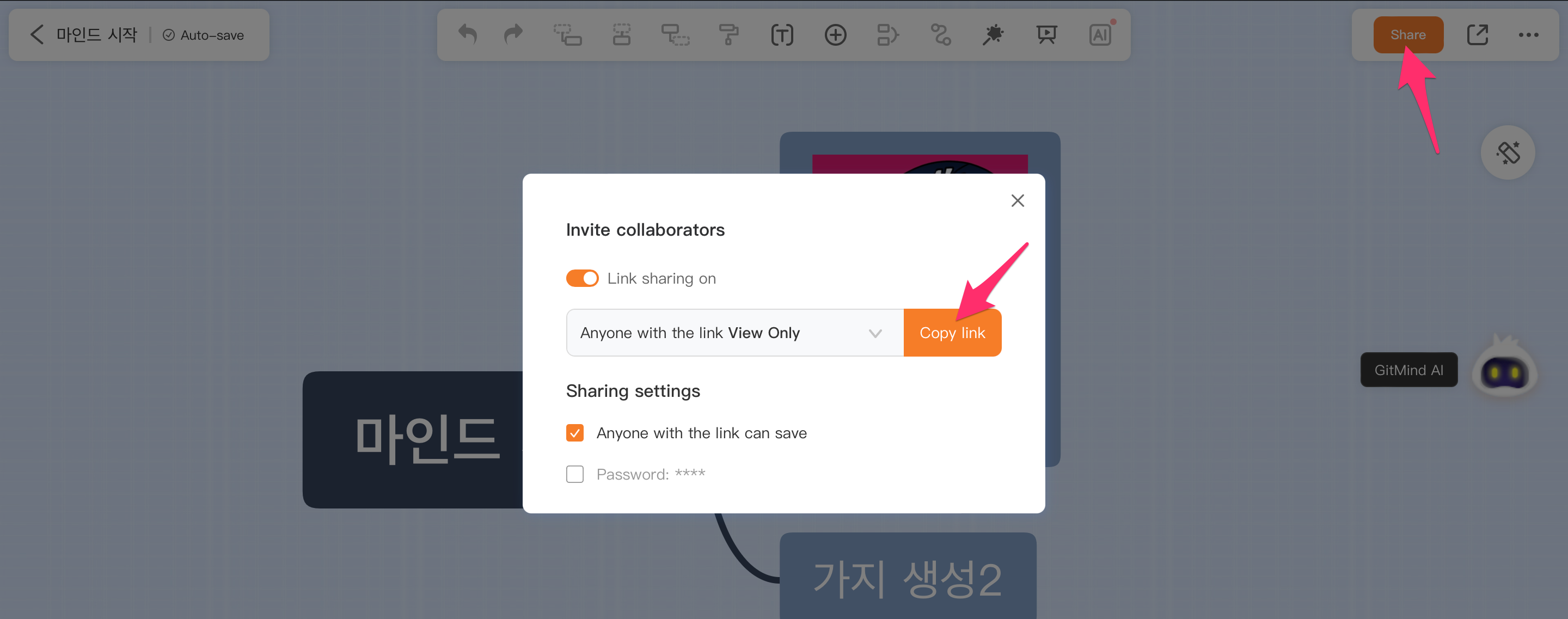1568x619 pixels.
Task: Turn off the Link sharing toggle
Action: (582, 278)
